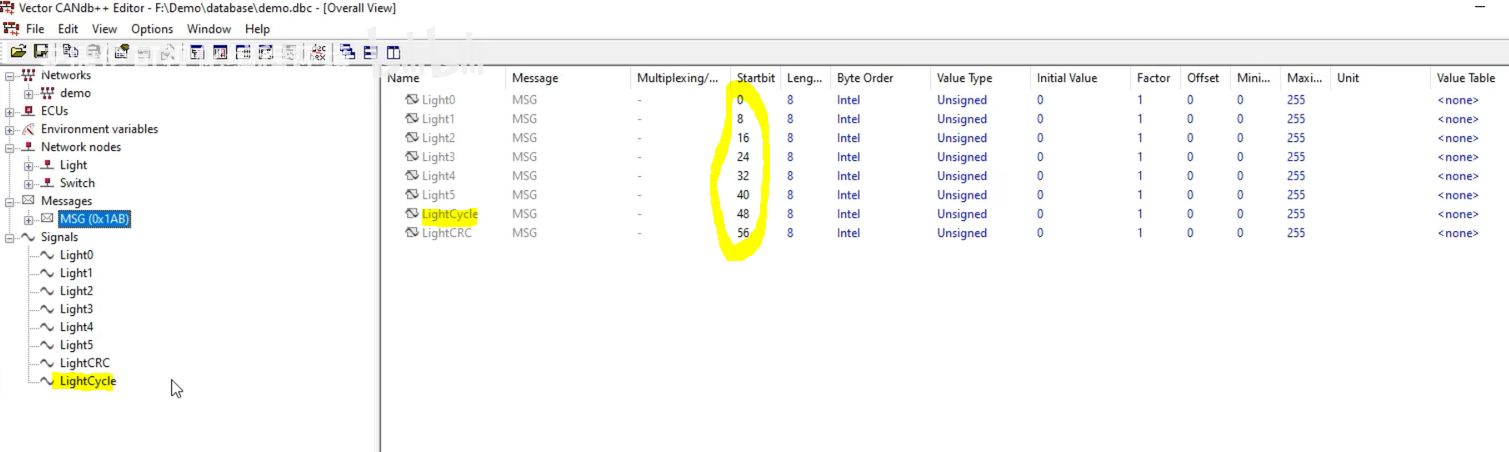Viewport: 1509px width, 452px height.
Task: Click the Light4 row name in the list
Action: tap(438, 176)
